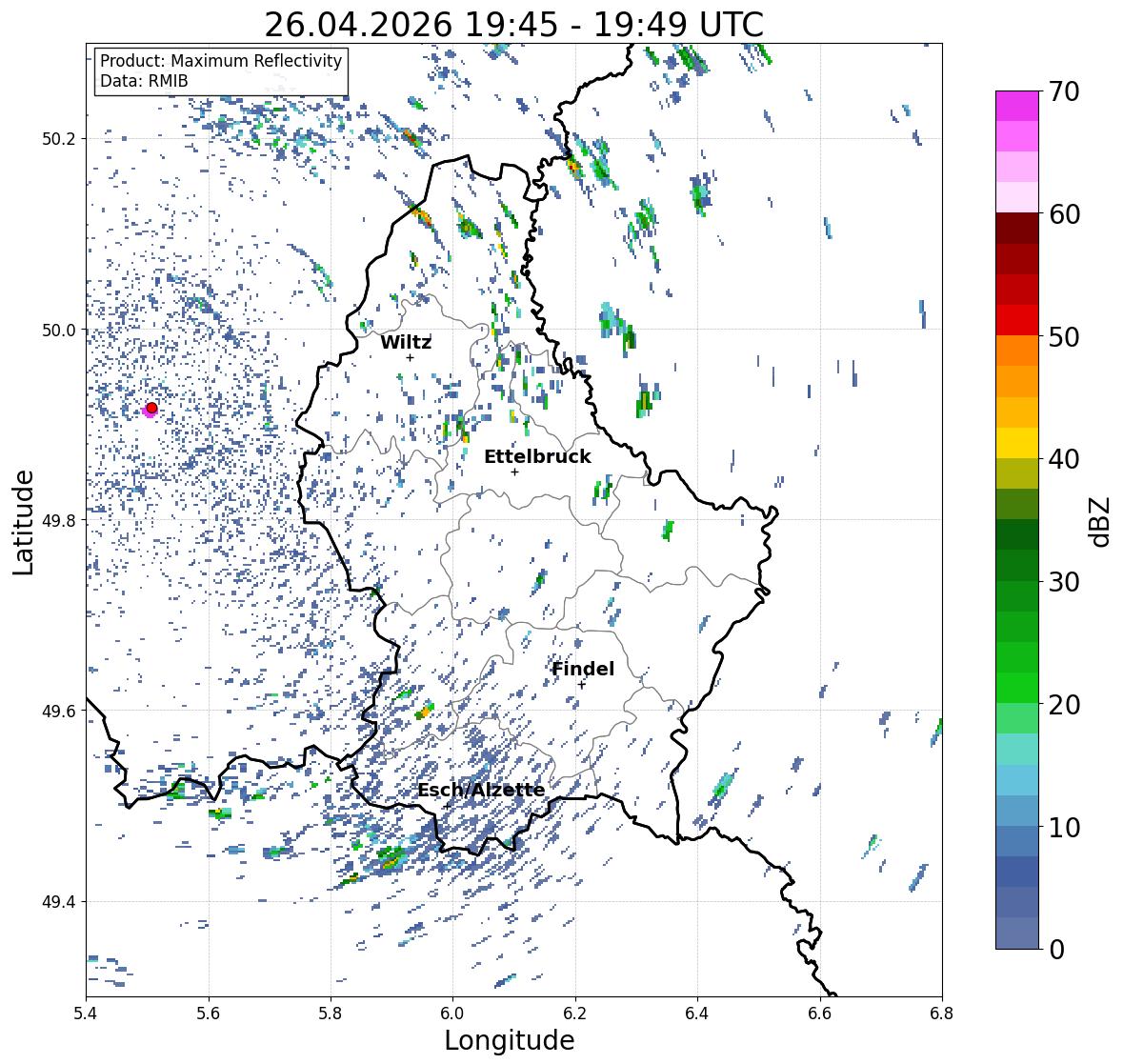The height and width of the screenshot is (1064, 1123).
Task: Click the dBZ colorbar label
Action: 1101,521
